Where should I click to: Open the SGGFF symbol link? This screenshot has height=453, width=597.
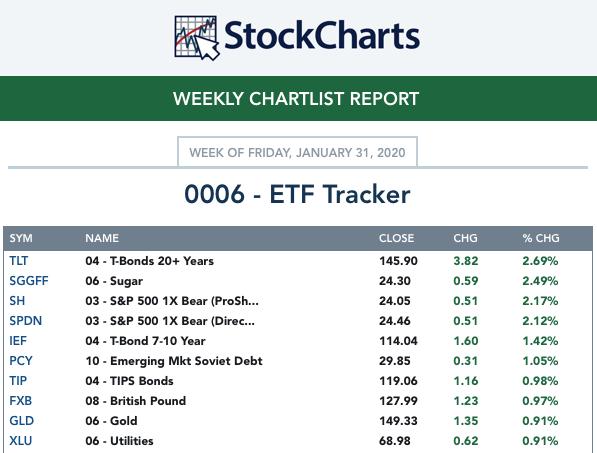29,281
